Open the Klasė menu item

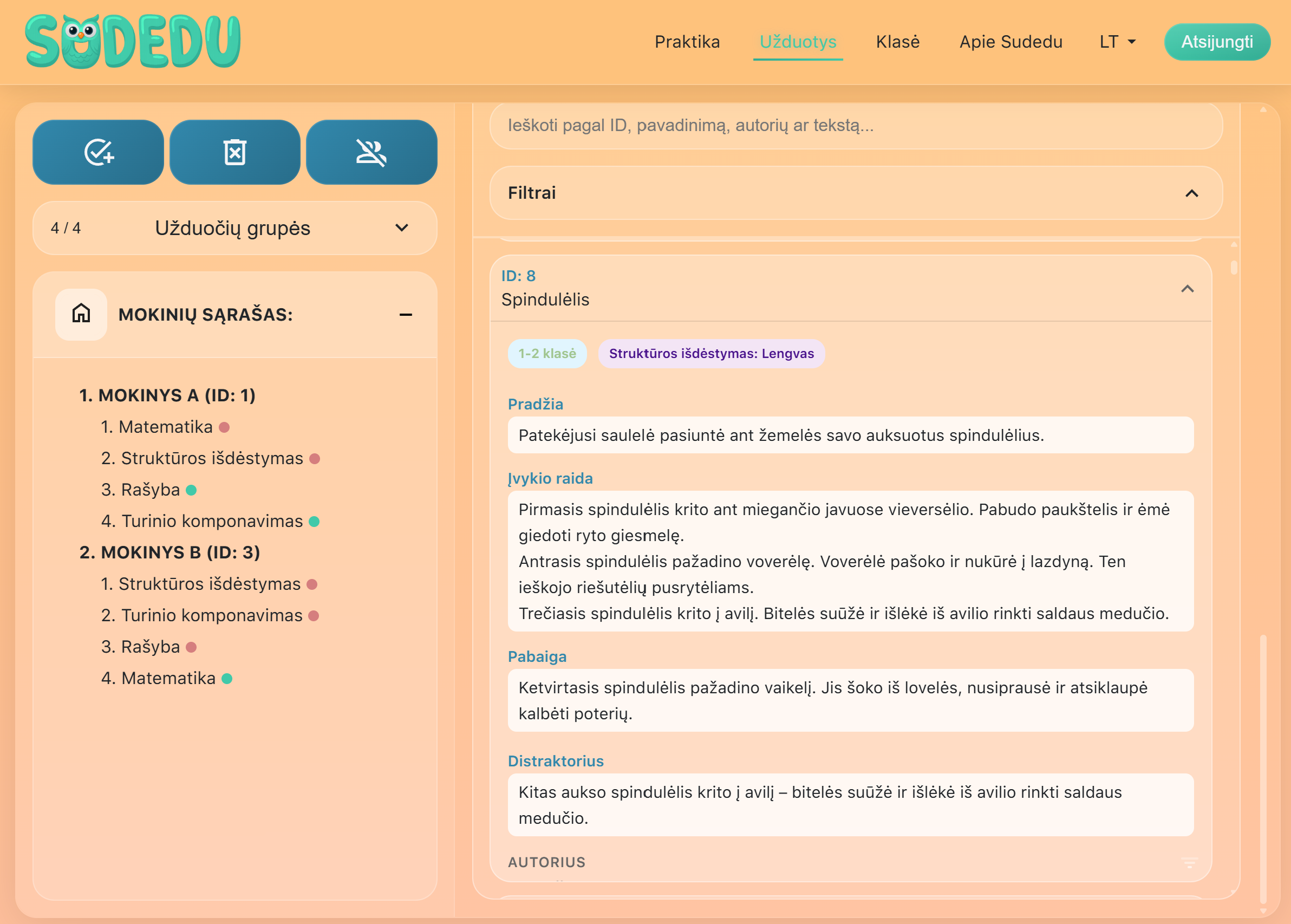tap(897, 42)
